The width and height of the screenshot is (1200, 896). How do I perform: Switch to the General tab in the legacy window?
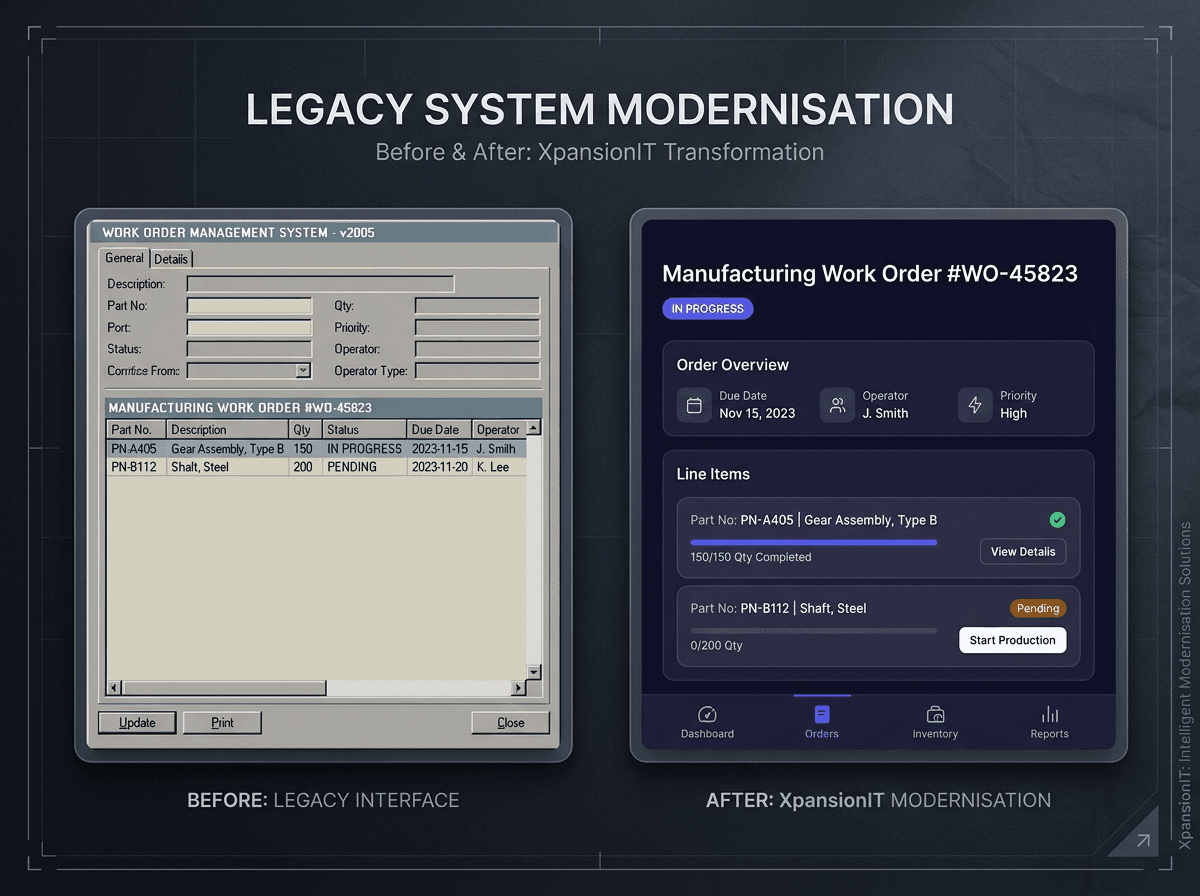[x=125, y=258]
